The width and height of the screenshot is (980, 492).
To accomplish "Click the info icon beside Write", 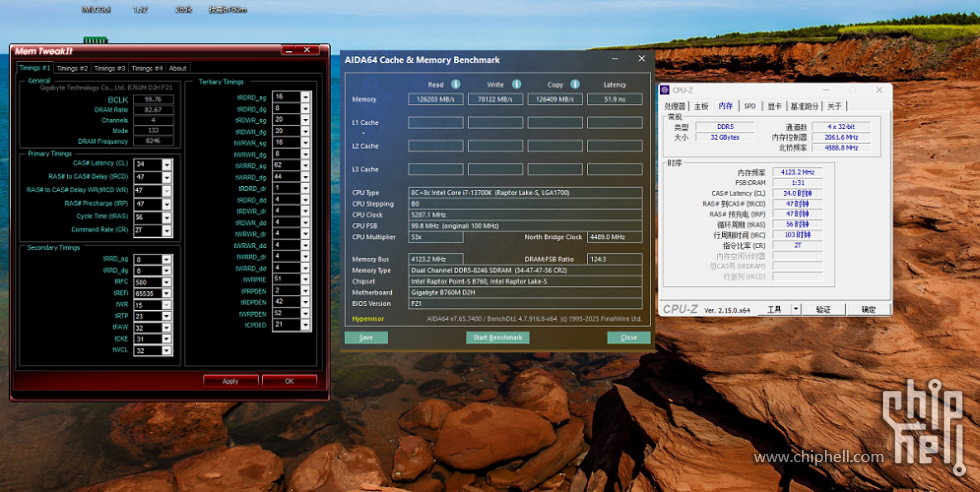I will click(516, 84).
